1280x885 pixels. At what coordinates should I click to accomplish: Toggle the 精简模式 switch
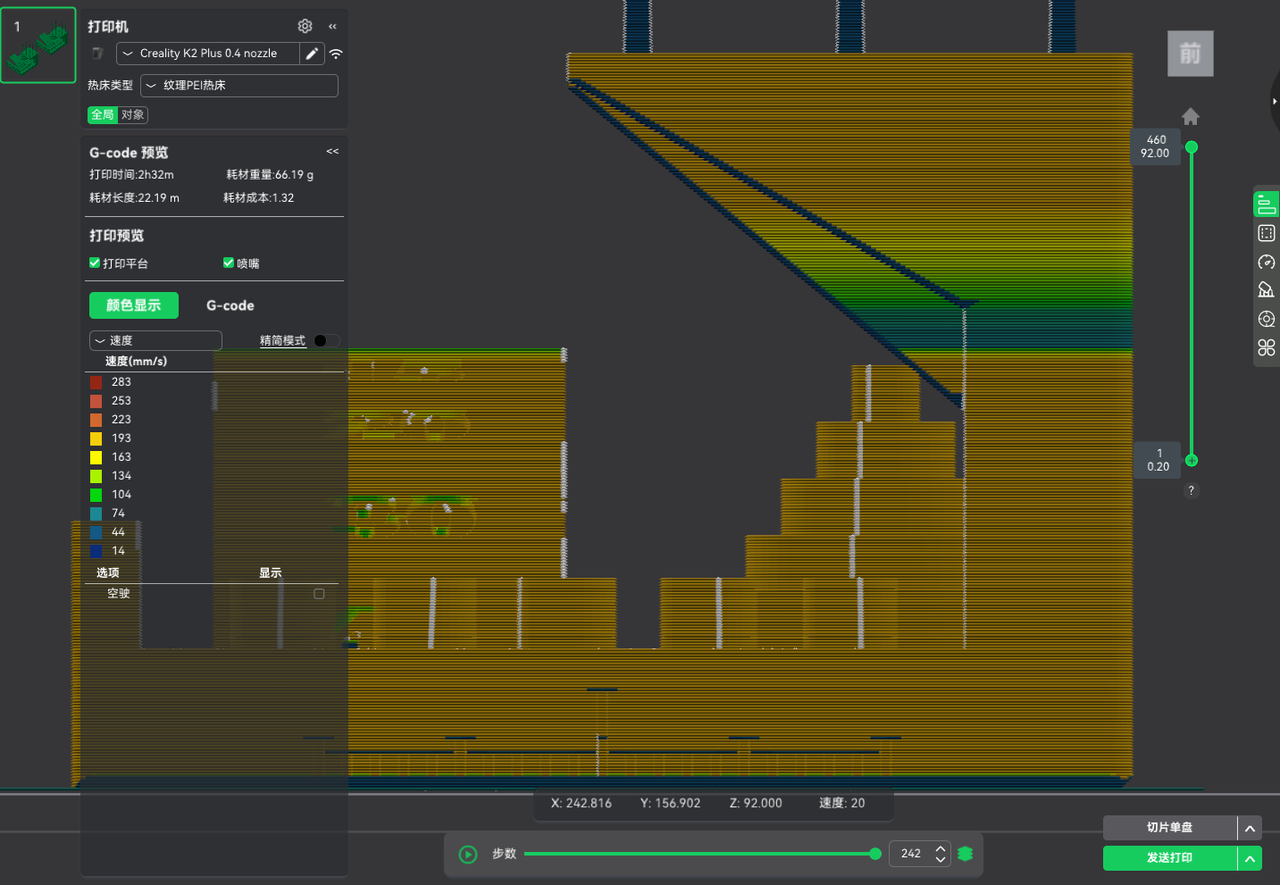click(x=326, y=340)
